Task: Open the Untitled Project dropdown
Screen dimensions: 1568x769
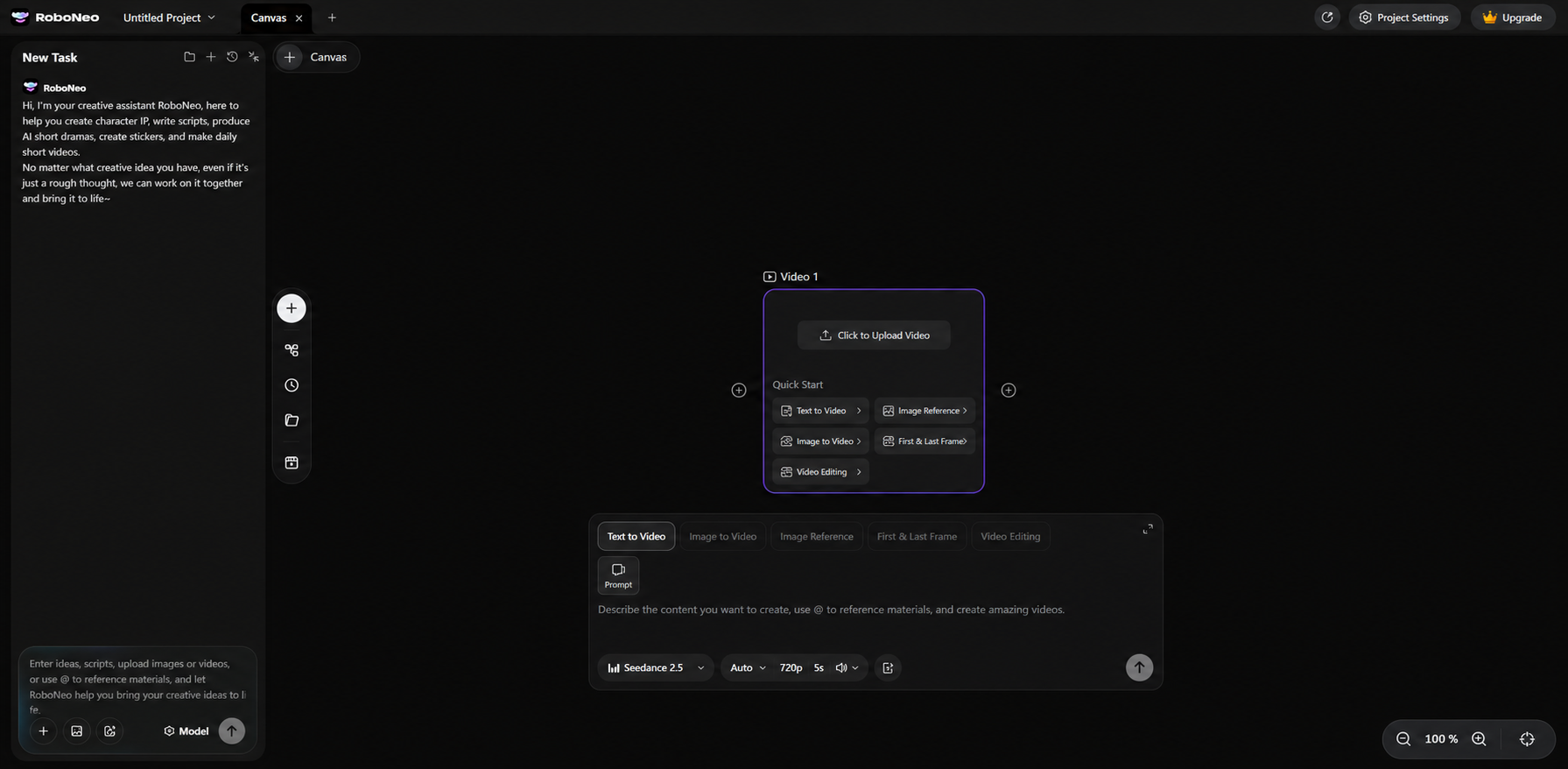Action: tap(169, 18)
